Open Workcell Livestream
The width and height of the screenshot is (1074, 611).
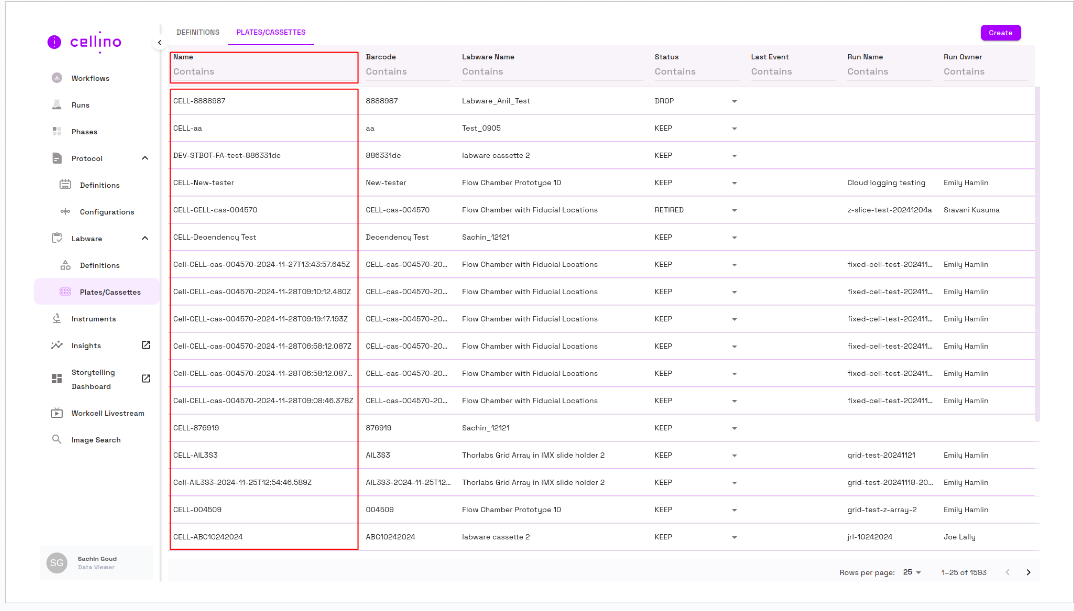tap(107, 413)
